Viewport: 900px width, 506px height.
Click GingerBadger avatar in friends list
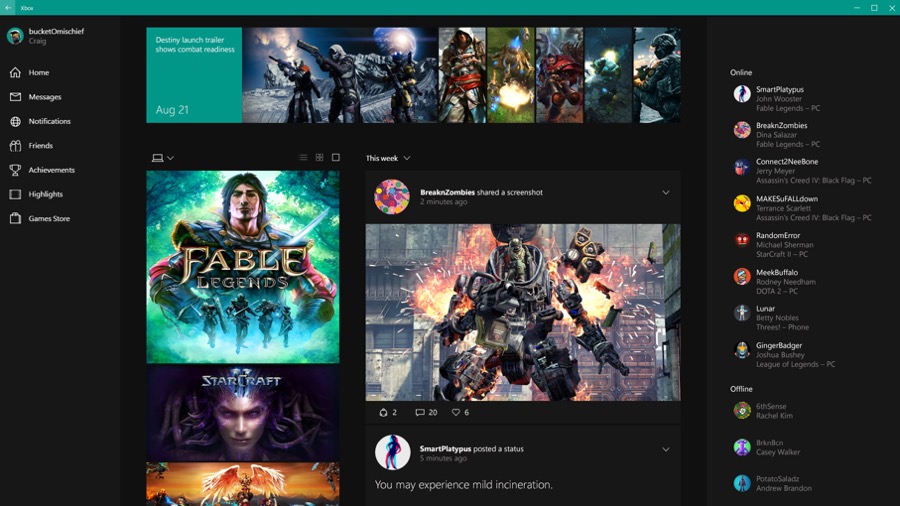[x=742, y=349]
